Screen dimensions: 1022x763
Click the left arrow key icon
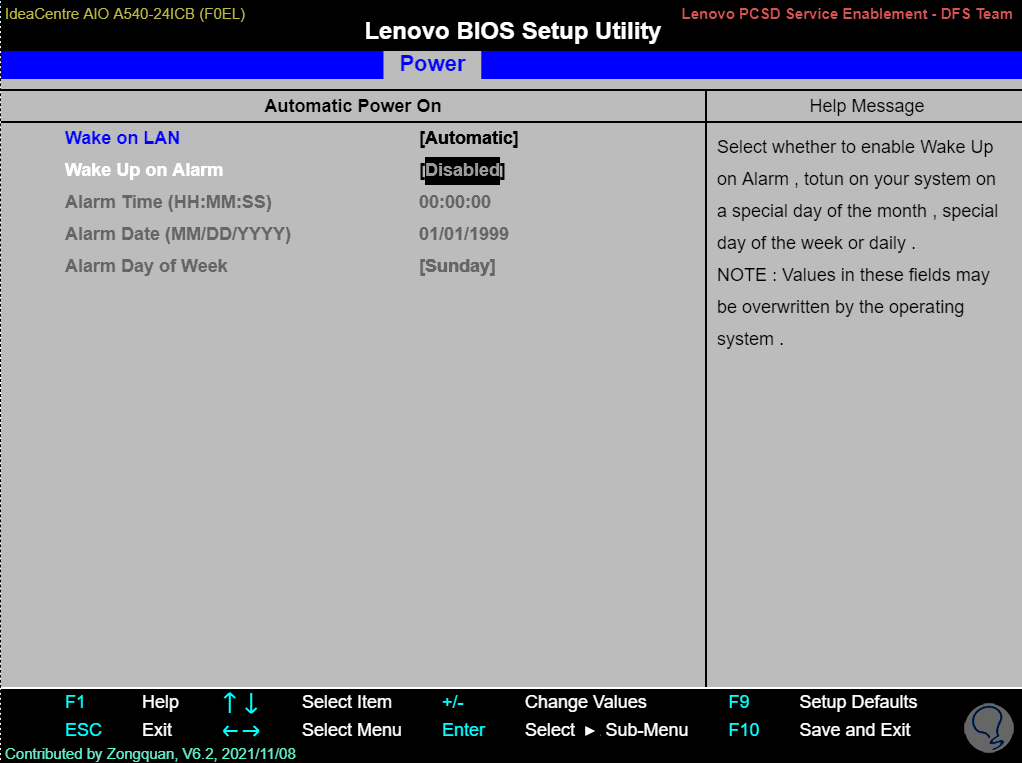pyautogui.click(x=230, y=731)
